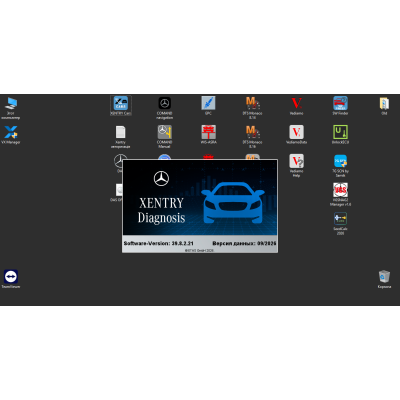Launch the TG-SON by Semih icon

point(340,165)
